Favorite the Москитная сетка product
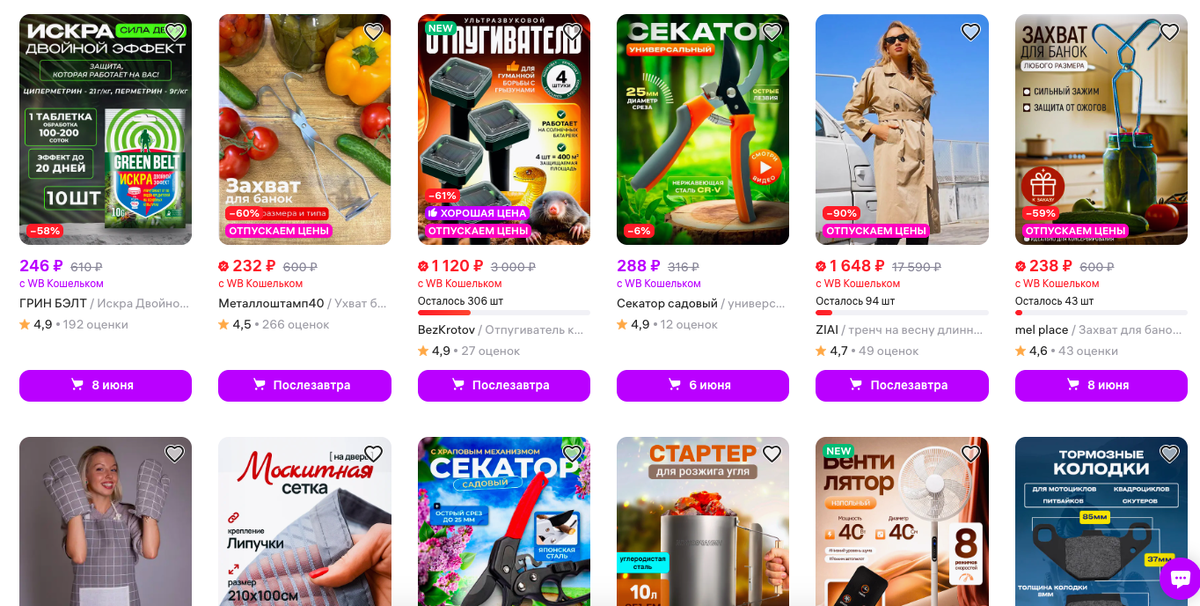Image resolution: width=1200 pixels, height=606 pixels. [373, 454]
